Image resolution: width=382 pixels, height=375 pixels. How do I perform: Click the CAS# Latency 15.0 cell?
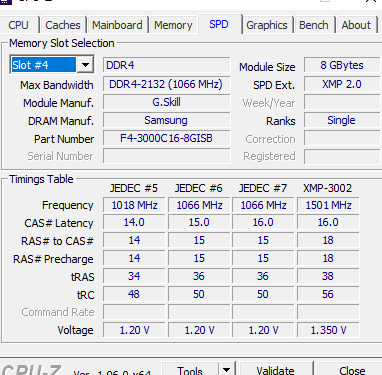click(199, 222)
